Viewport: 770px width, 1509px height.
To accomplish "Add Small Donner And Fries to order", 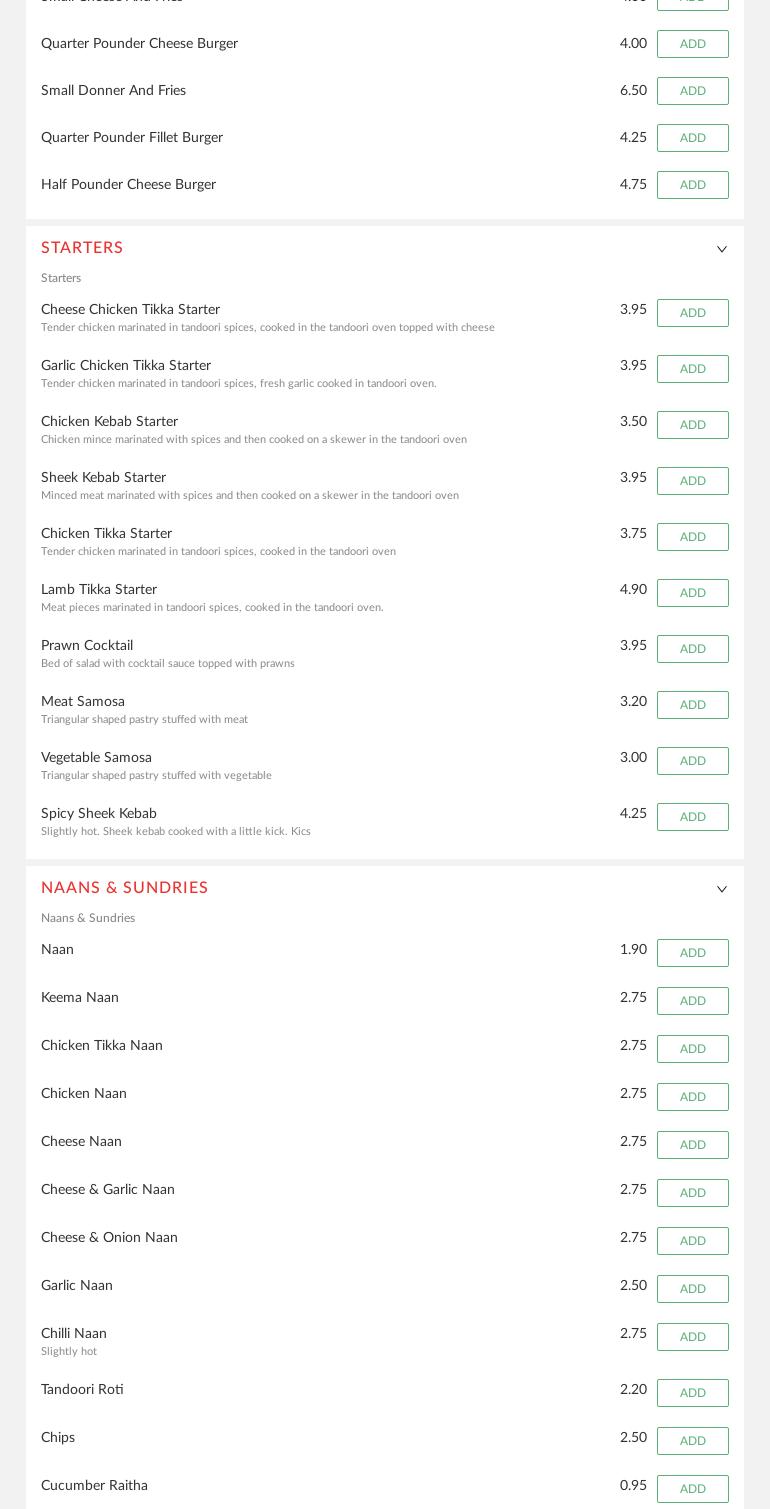I will pos(692,91).
